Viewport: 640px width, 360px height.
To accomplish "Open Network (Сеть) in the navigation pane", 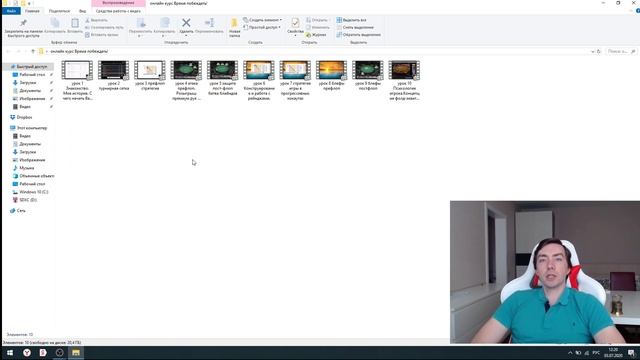I will 21,211.
